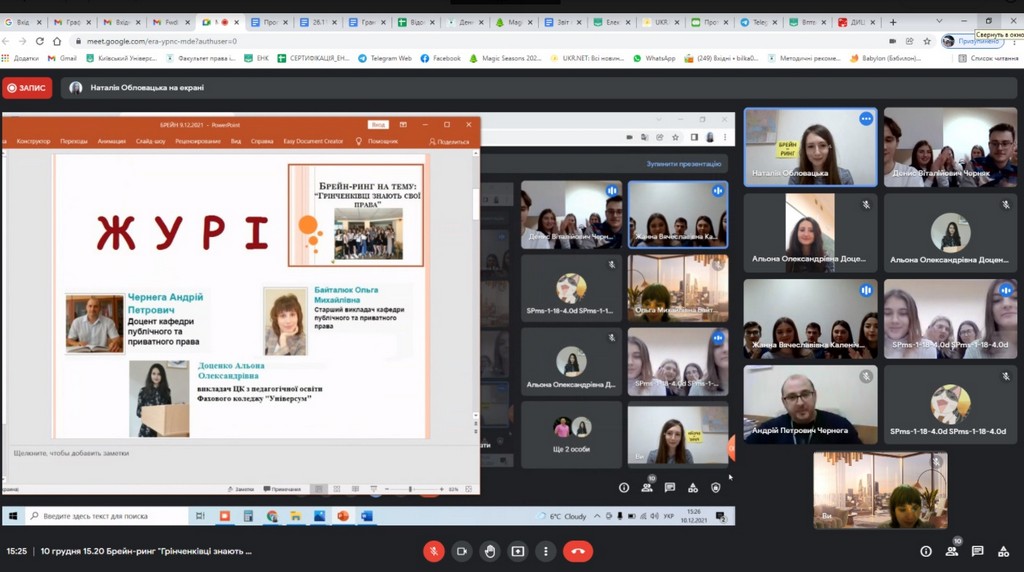Unmute the microphone in the call bar
Screen dimensions: 1024x572
434,551
